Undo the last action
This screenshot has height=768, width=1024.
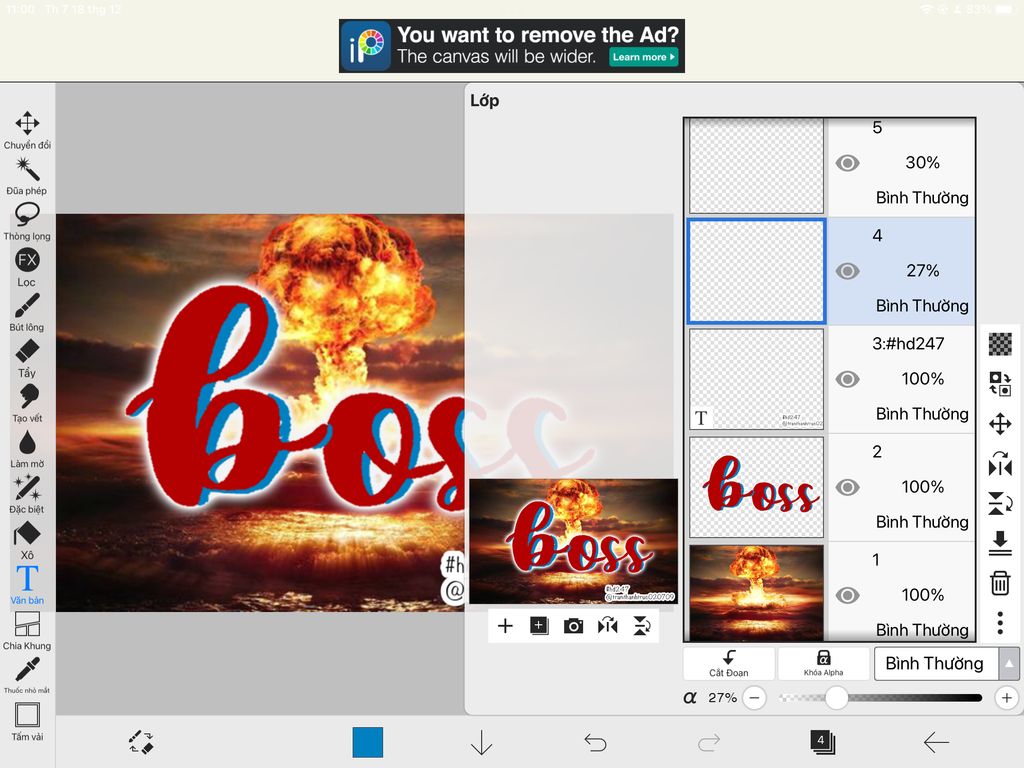point(595,743)
